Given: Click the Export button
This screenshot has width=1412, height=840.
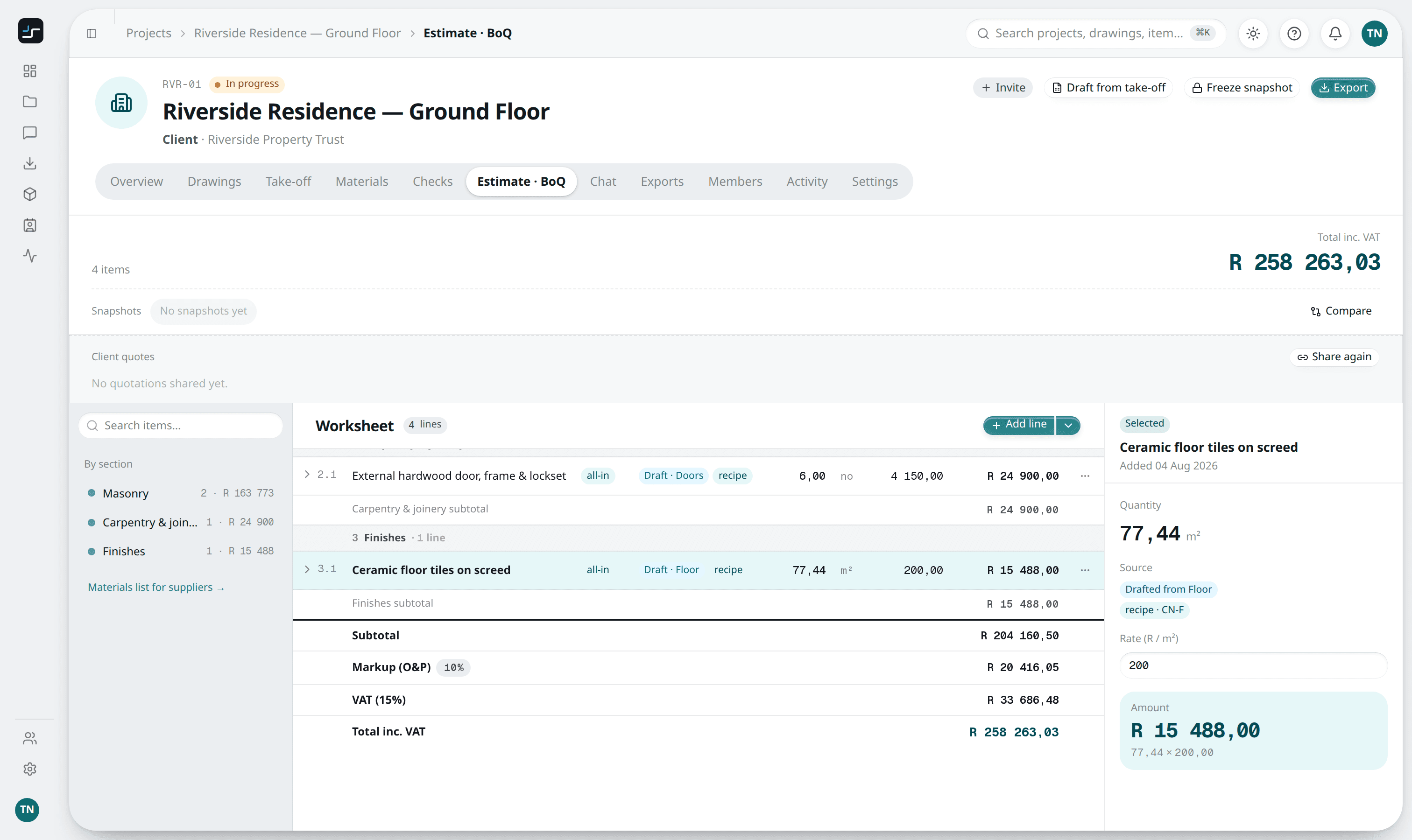Looking at the screenshot, I should pos(1343,88).
